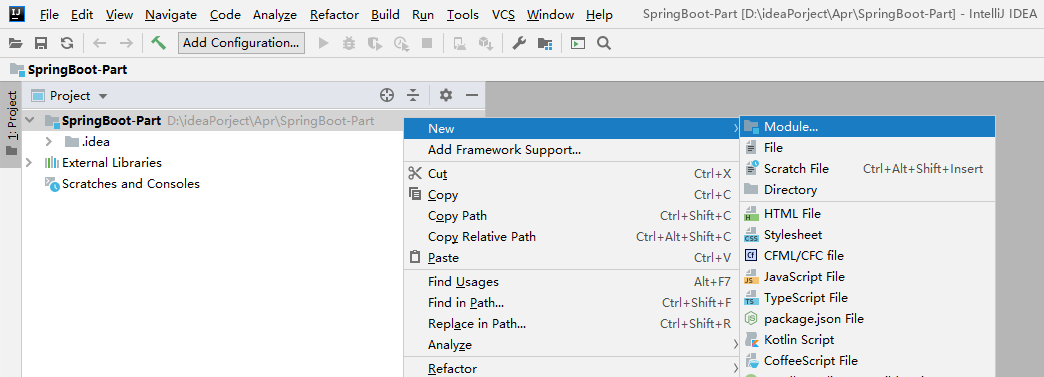Click the Save All toolbar icon
Viewport: 1044px width, 377px height.
click(41, 43)
